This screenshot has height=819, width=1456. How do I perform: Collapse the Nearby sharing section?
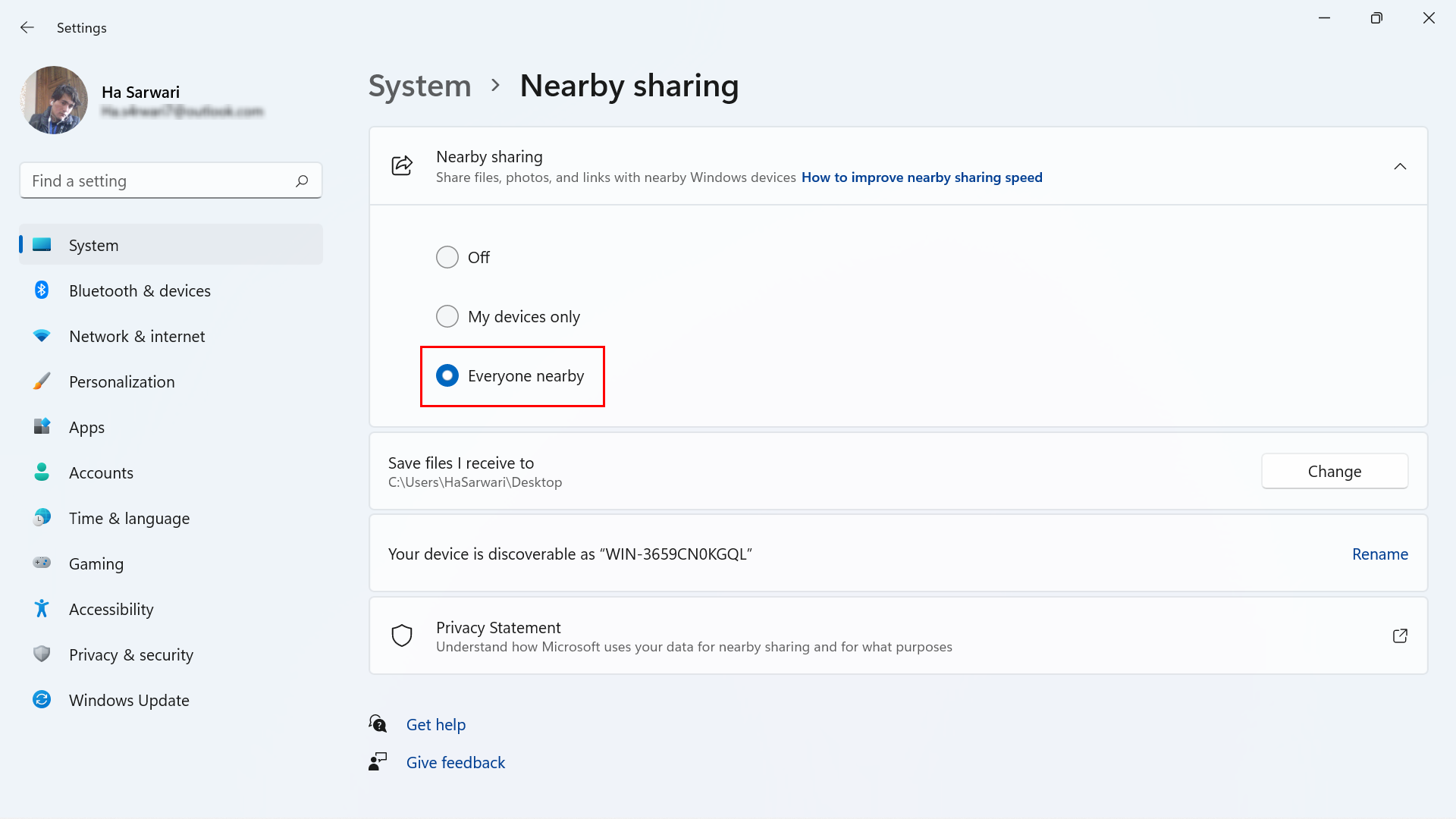pyautogui.click(x=1401, y=166)
